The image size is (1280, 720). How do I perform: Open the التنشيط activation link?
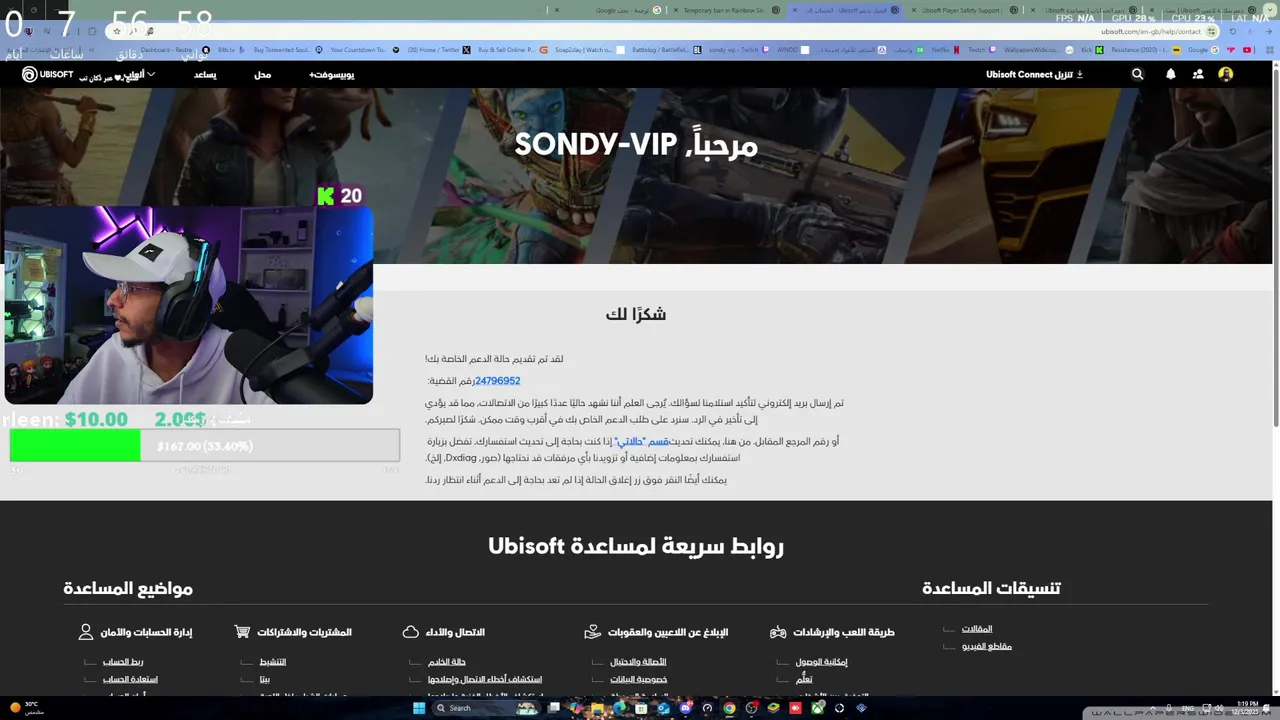pos(273,662)
